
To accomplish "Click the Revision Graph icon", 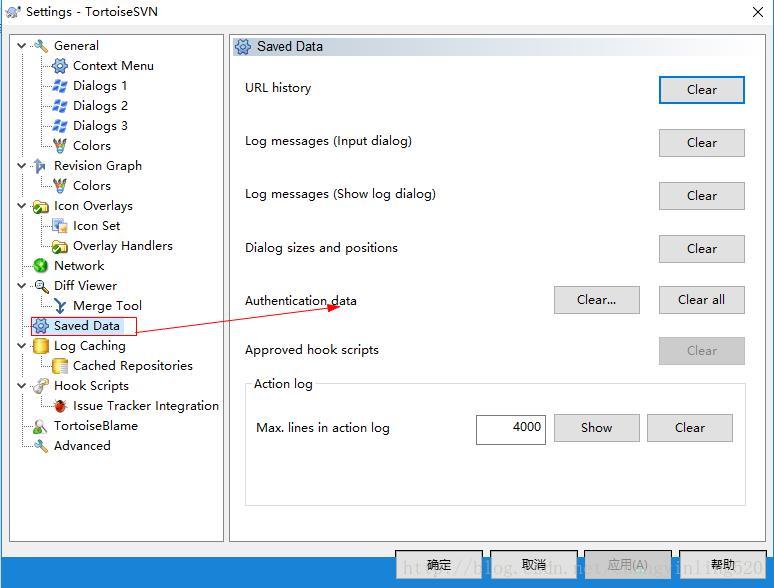I will pos(40,166).
